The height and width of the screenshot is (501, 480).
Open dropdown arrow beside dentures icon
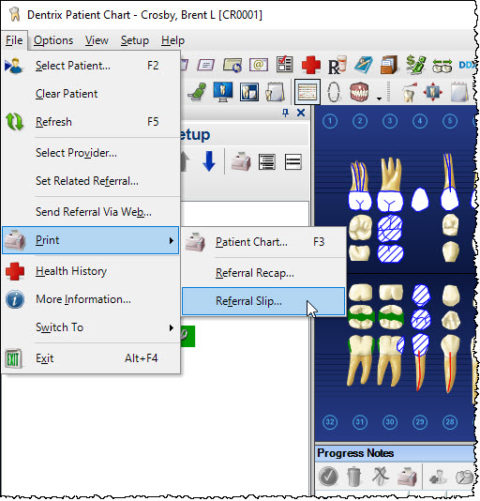[x=379, y=99]
